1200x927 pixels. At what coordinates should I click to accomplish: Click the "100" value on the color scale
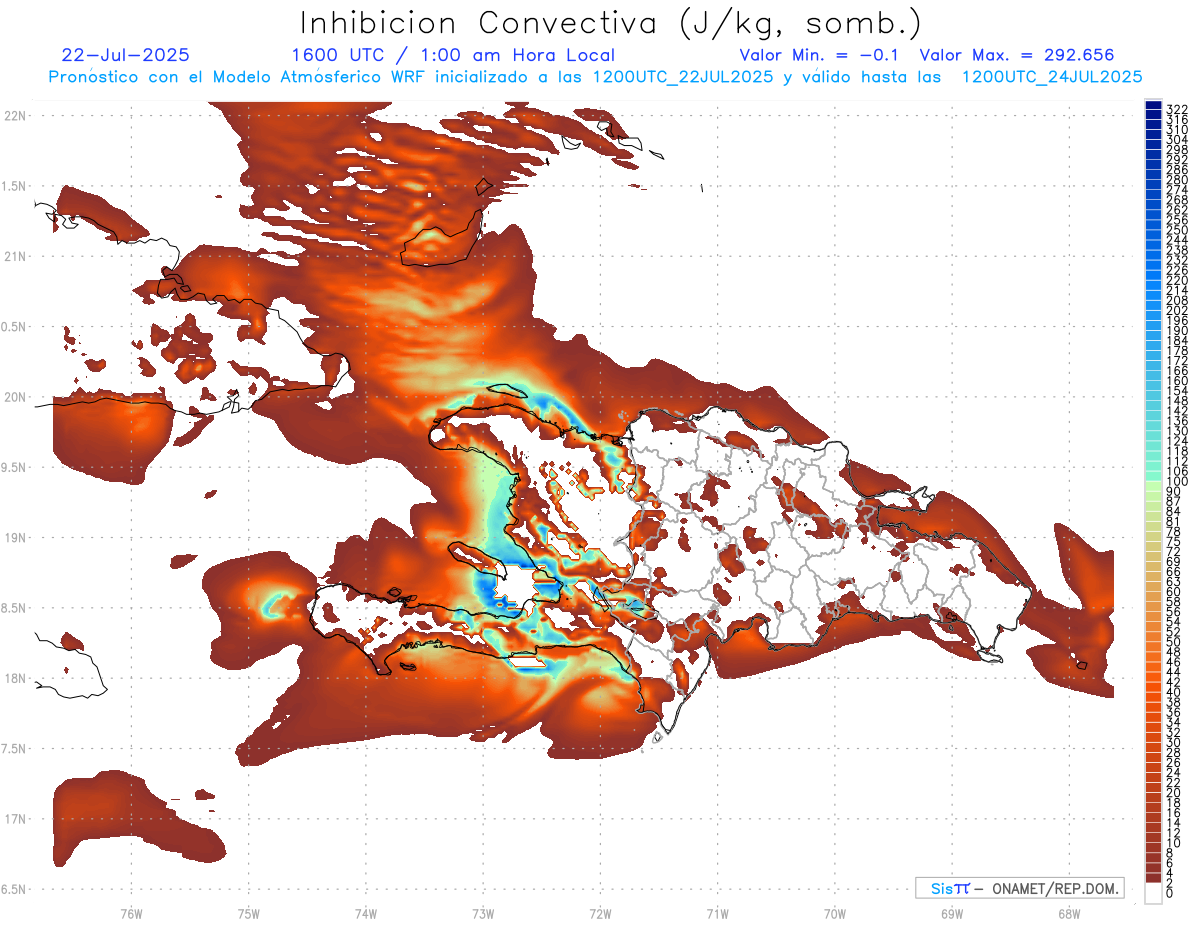pos(1177,483)
